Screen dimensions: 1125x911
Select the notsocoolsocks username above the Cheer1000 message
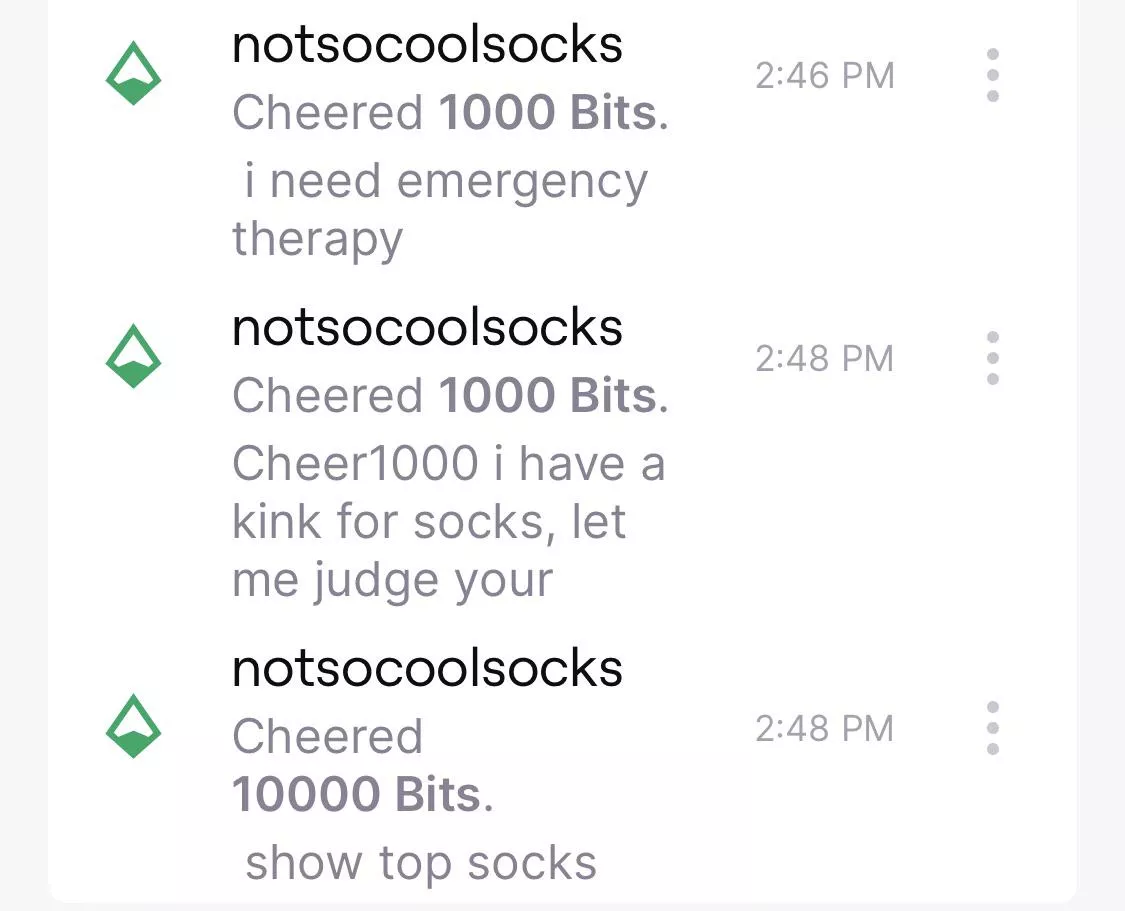[x=427, y=328]
